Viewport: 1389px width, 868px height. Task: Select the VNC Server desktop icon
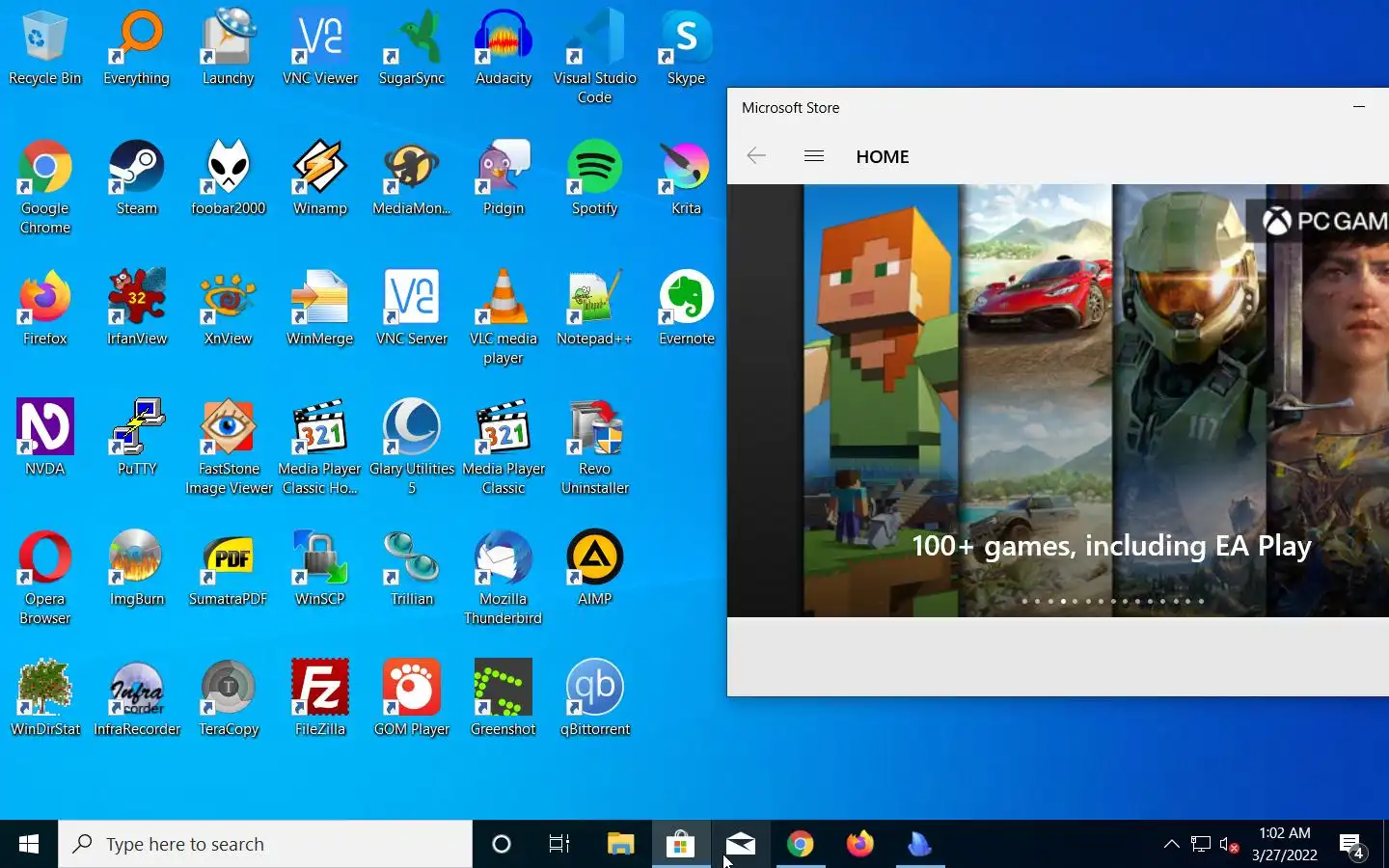412,310
